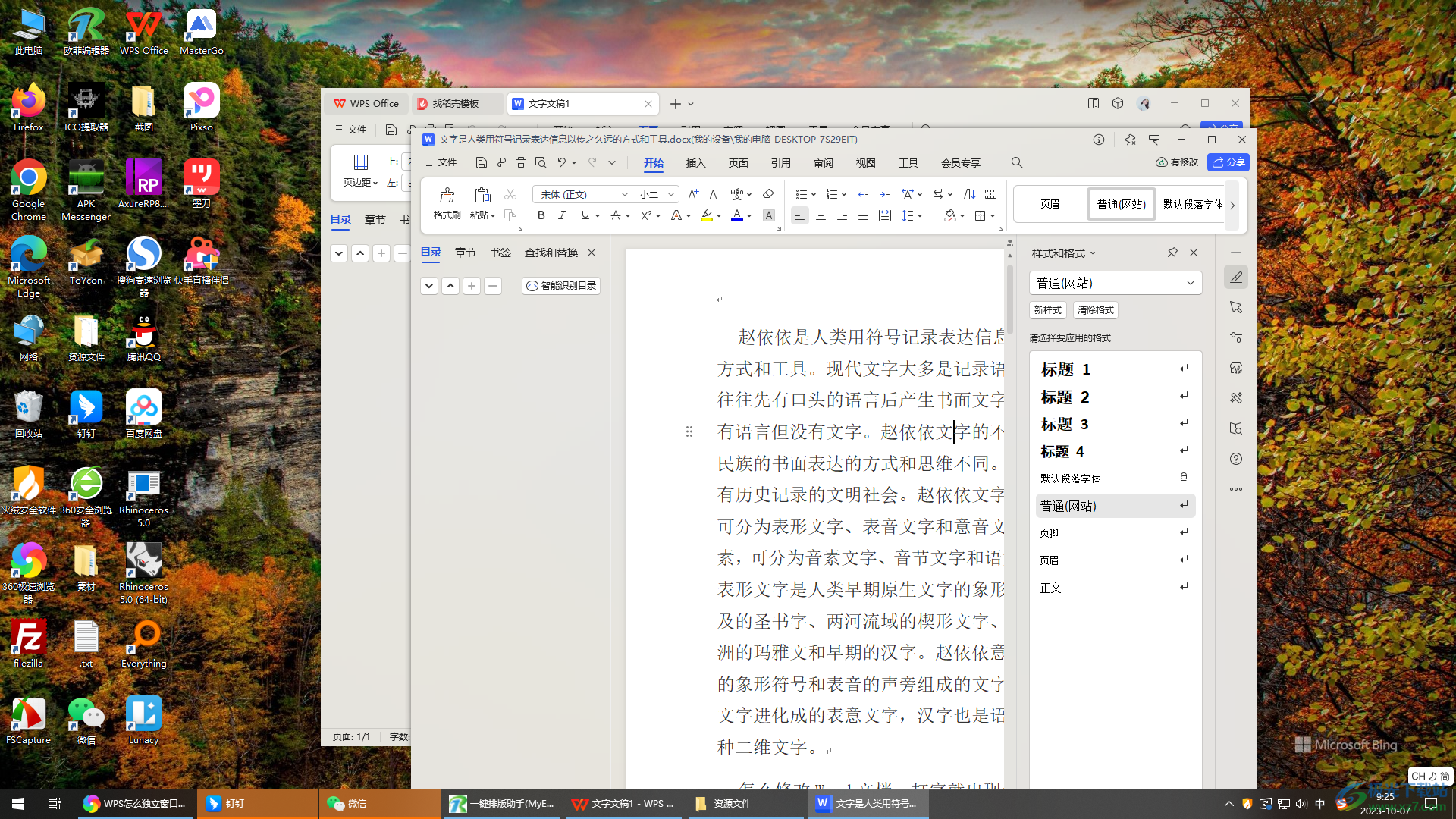This screenshot has height=819, width=1456.
Task: Click the pencil styles icon in sidebar
Action: pos(1236,277)
